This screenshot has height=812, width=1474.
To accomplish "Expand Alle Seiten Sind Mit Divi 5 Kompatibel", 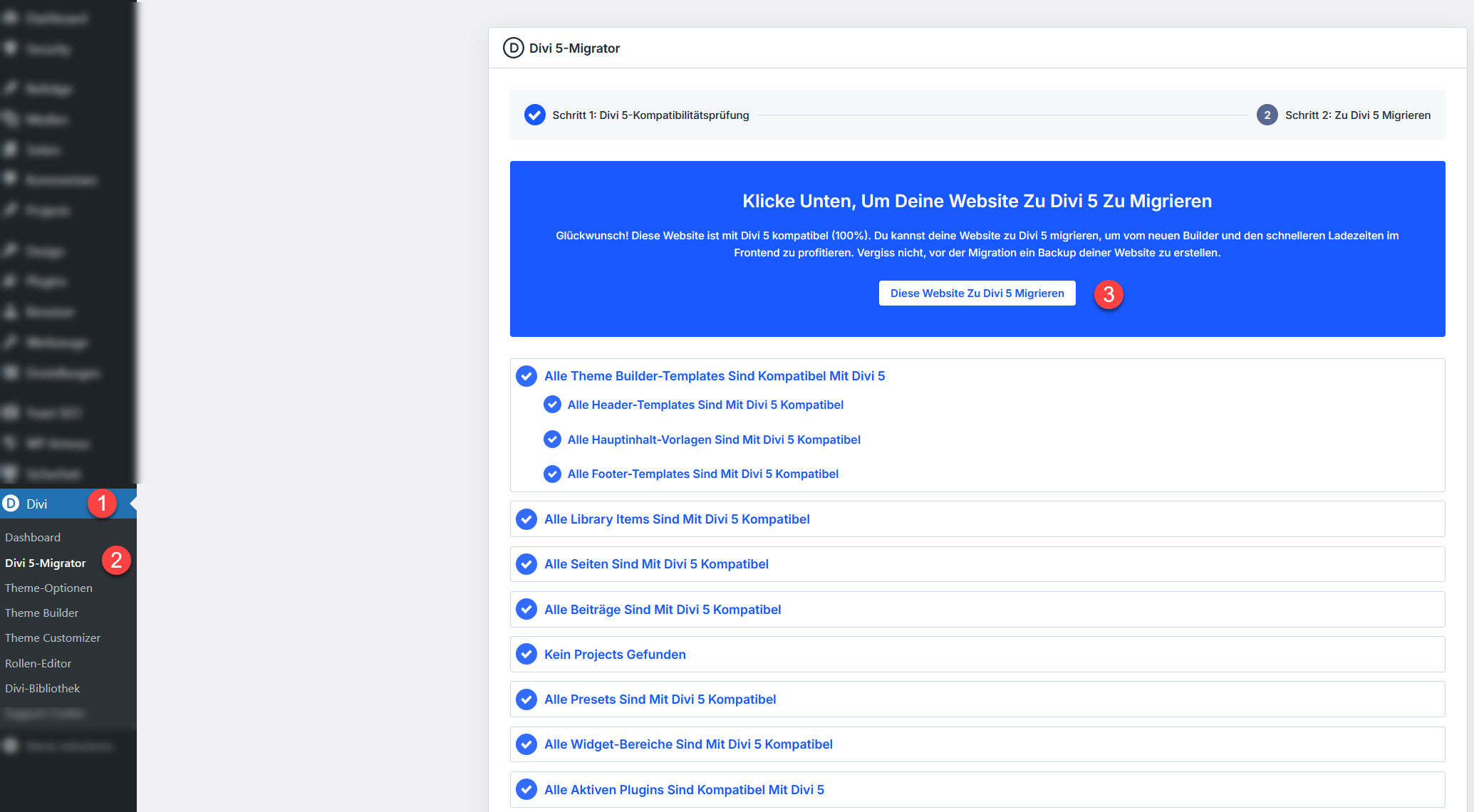I will 977,564.
